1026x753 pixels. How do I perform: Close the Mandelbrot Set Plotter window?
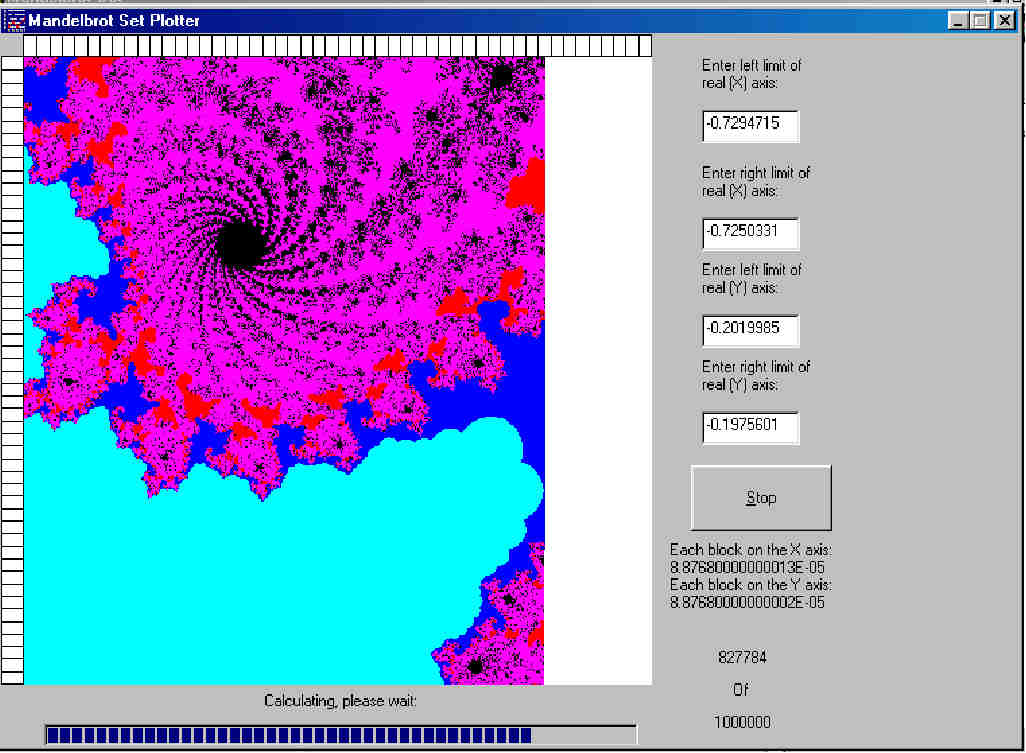[x=1004, y=20]
